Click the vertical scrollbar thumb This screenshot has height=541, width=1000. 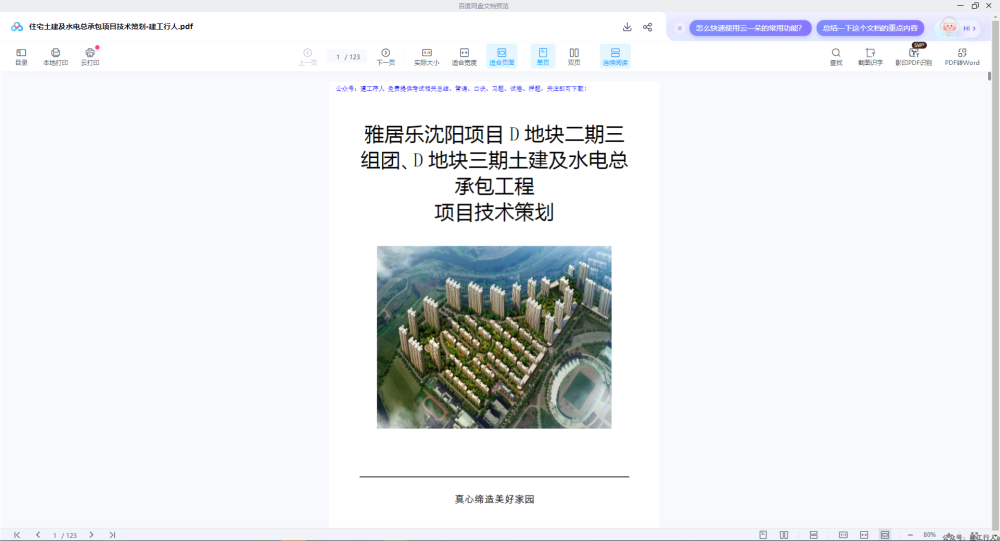point(990,76)
